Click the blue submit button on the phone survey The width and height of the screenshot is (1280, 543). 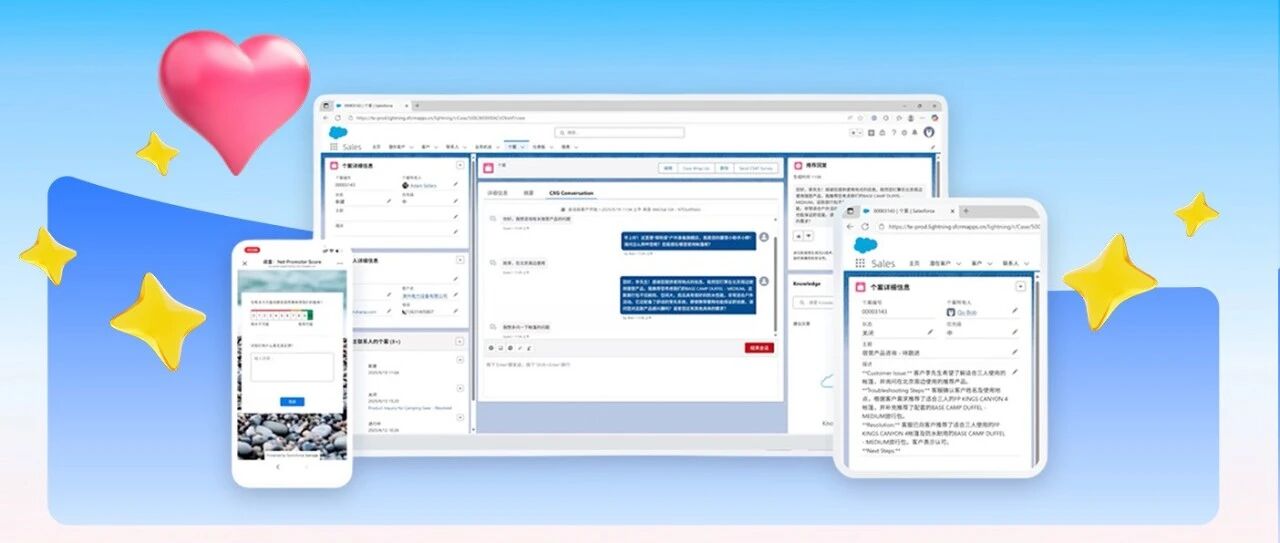pos(292,401)
